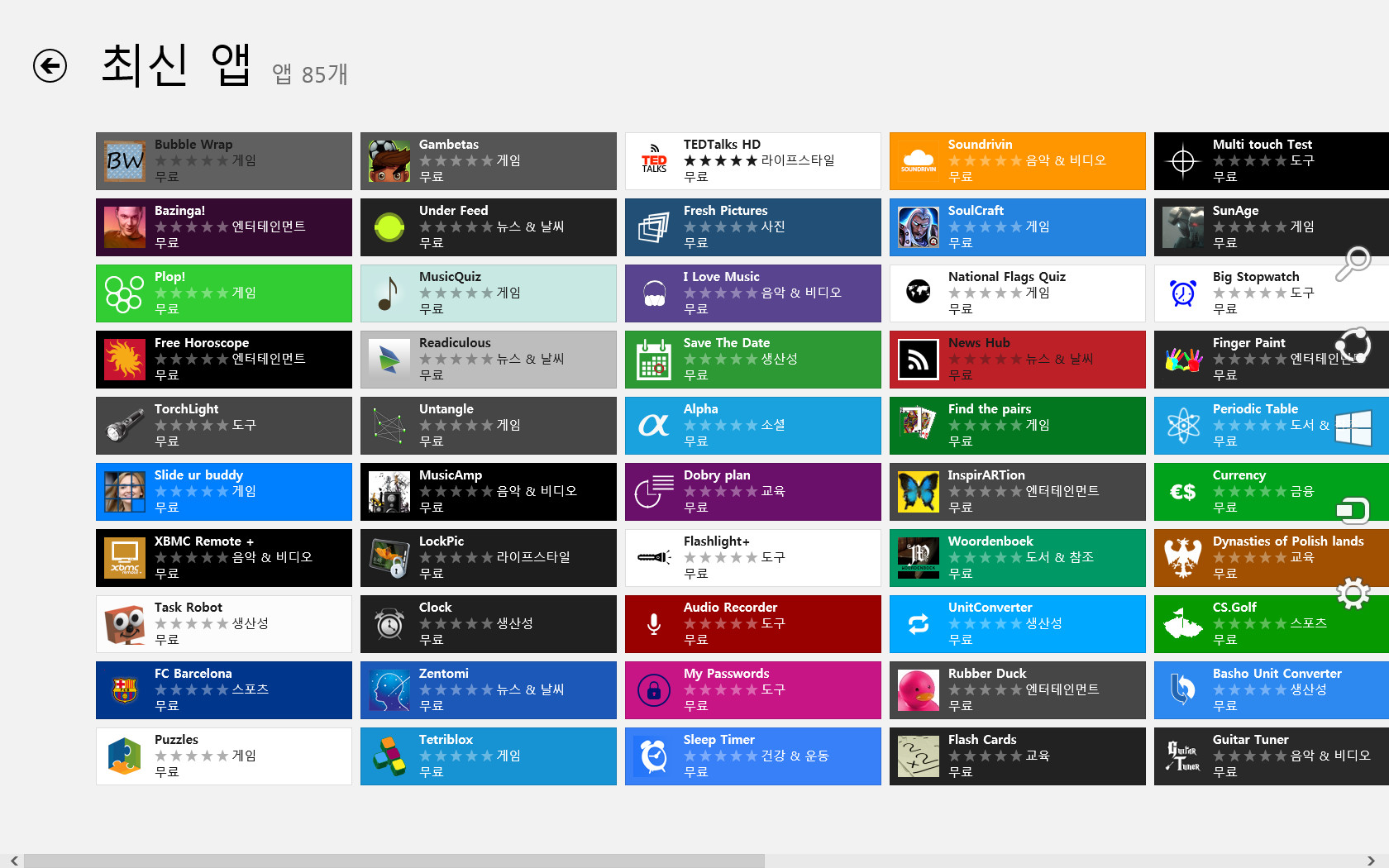Click the horizontal scrollbar thumb

394,861
